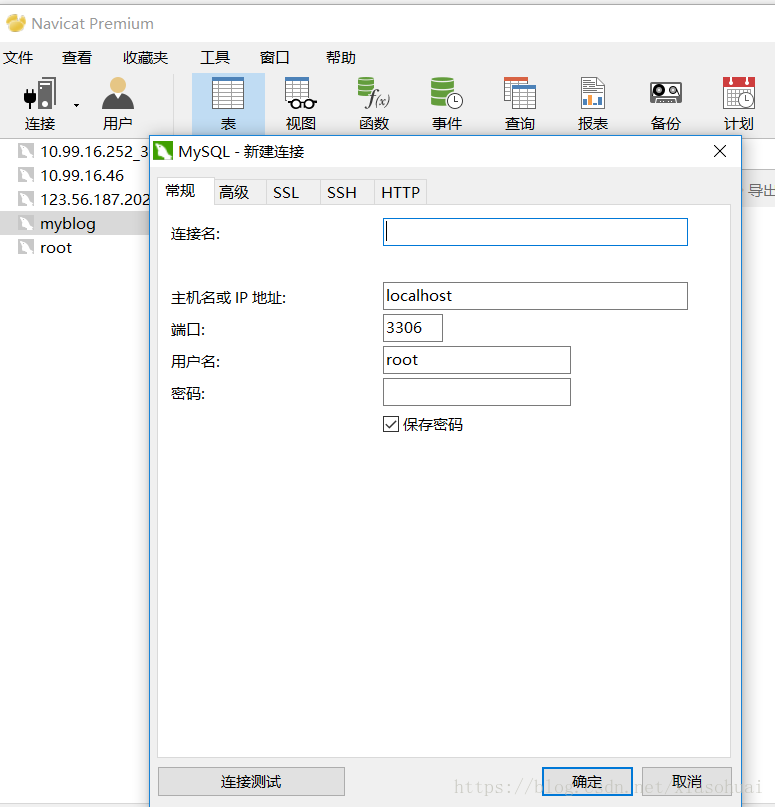This screenshot has width=775, height=807.
Task: Select connection 10.99.16.46 in tree
Action: pyautogui.click(x=82, y=176)
